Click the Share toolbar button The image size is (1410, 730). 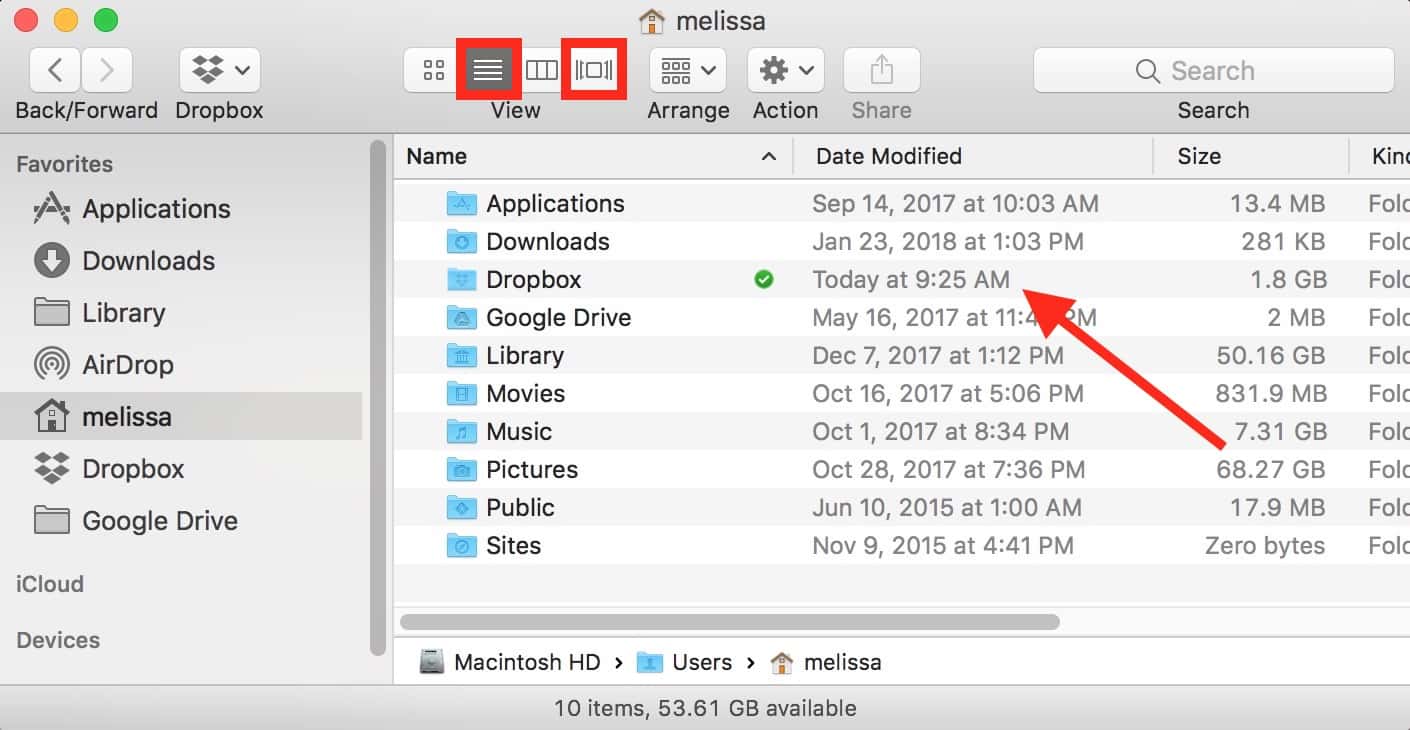click(881, 70)
